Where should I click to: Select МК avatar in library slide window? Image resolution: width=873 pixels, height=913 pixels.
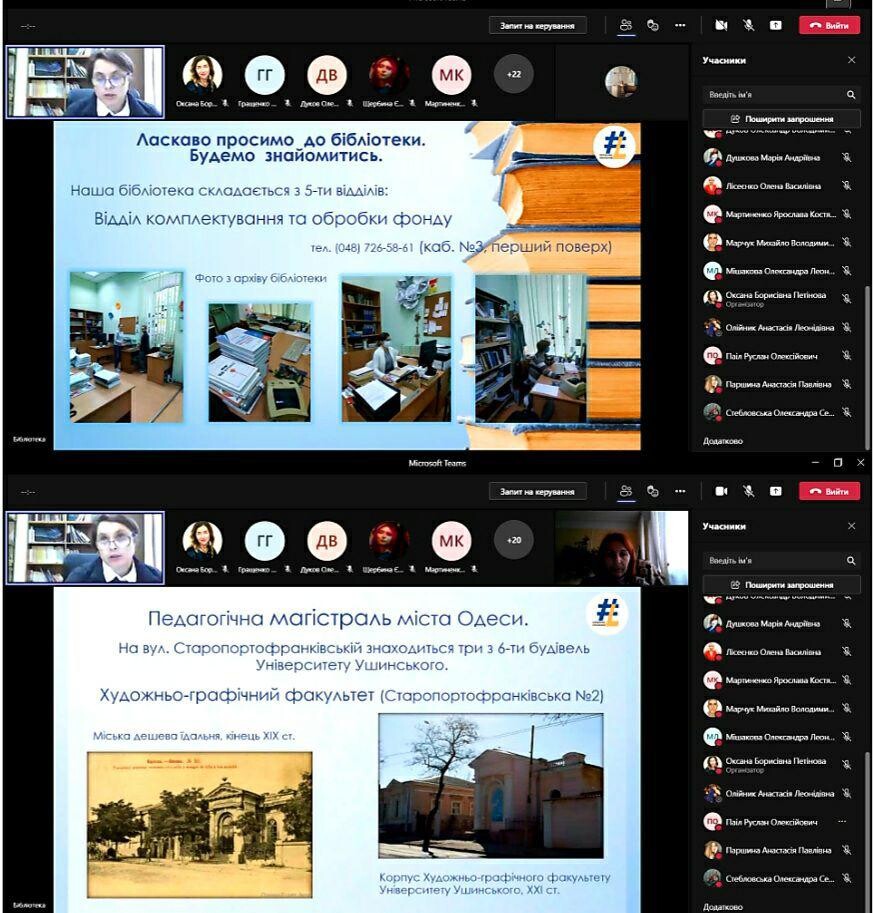pos(451,75)
